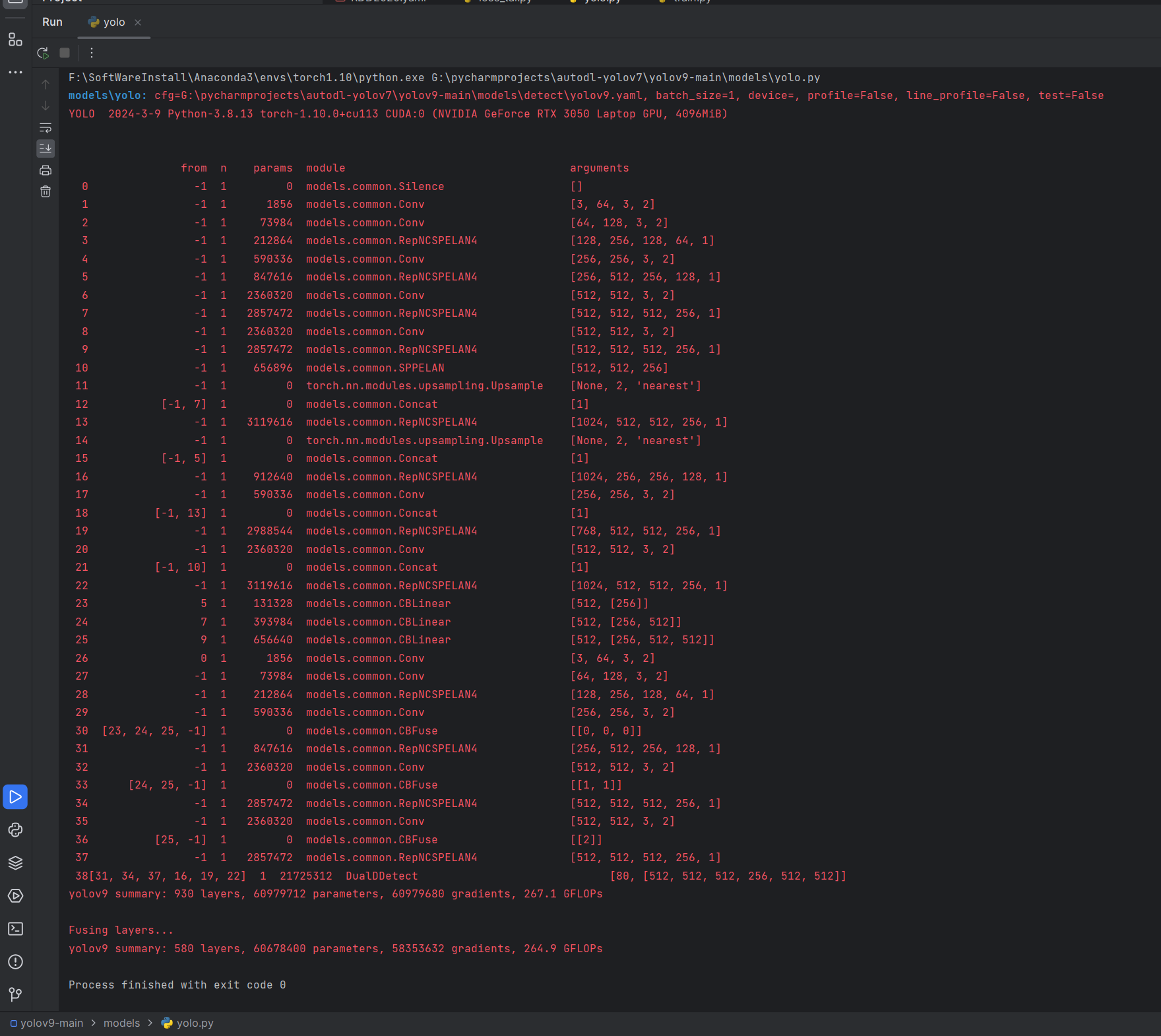This screenshot has width=1161, height=1036.
Task: Click yolo.py in breadcrumb bar
Action: coord(188,1023)
